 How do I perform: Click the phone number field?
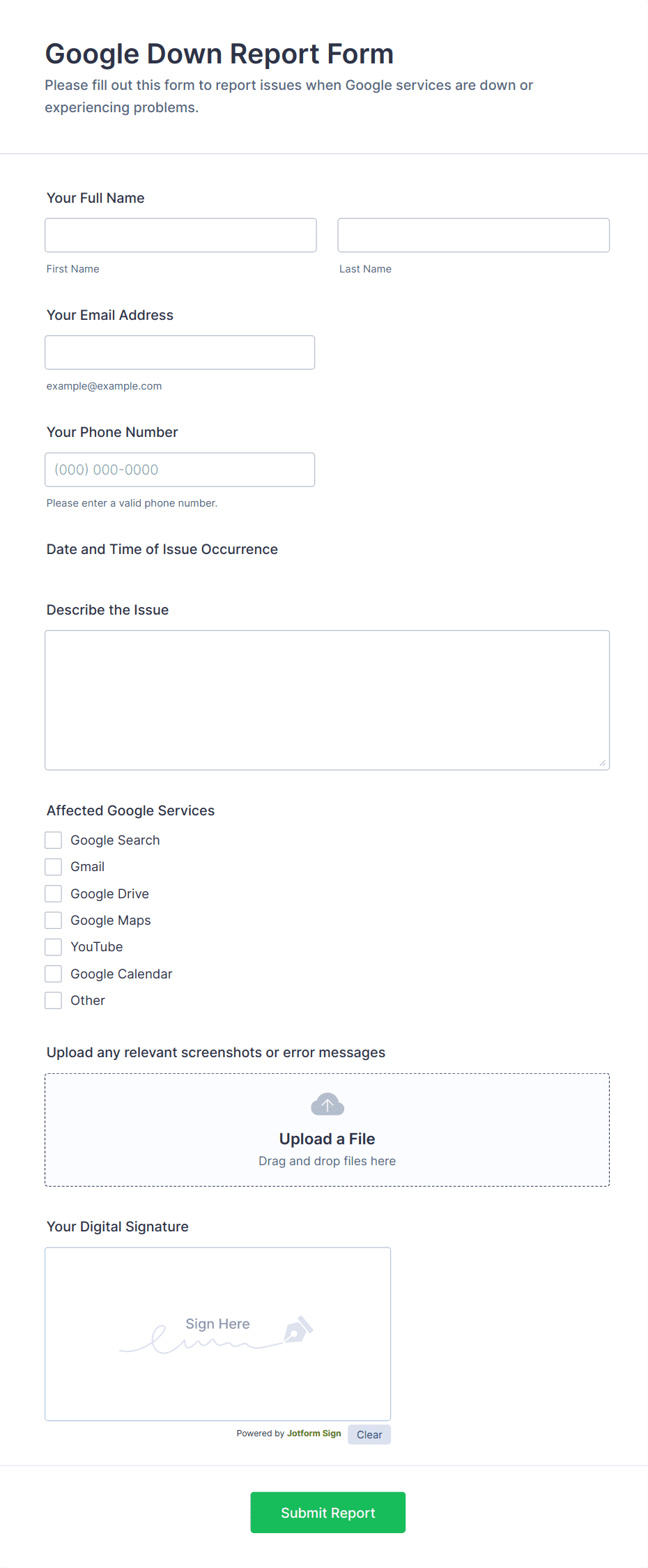click(x=180, y=470)
